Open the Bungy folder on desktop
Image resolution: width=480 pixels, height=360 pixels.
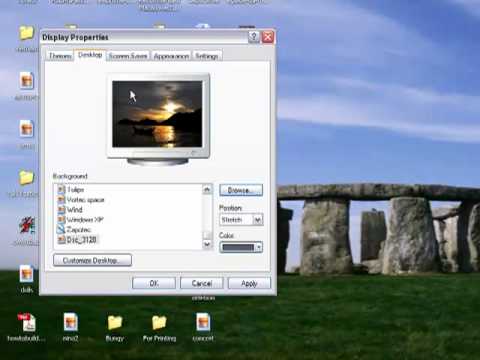coord(115,323)
